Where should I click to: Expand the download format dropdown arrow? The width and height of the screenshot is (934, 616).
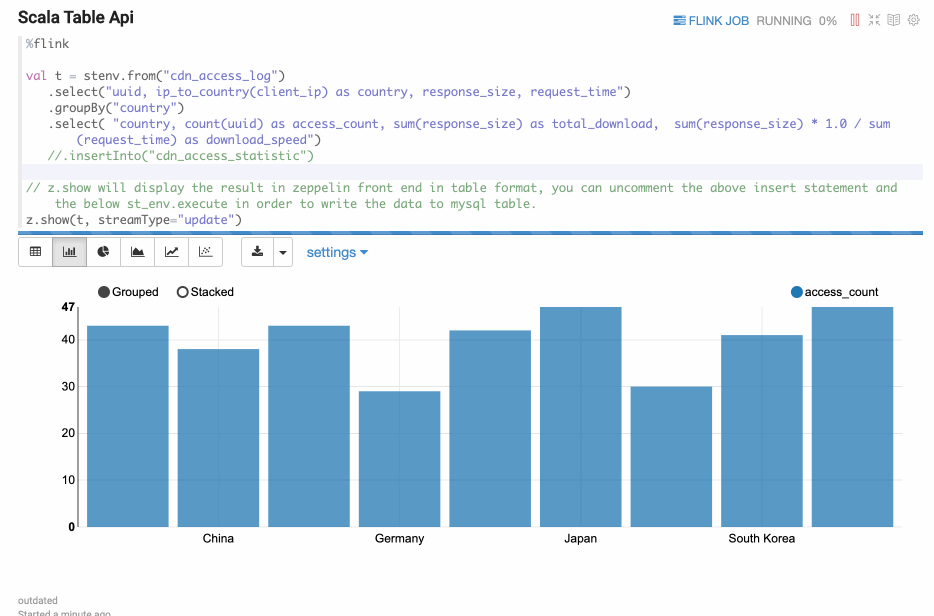coord(283,252)
